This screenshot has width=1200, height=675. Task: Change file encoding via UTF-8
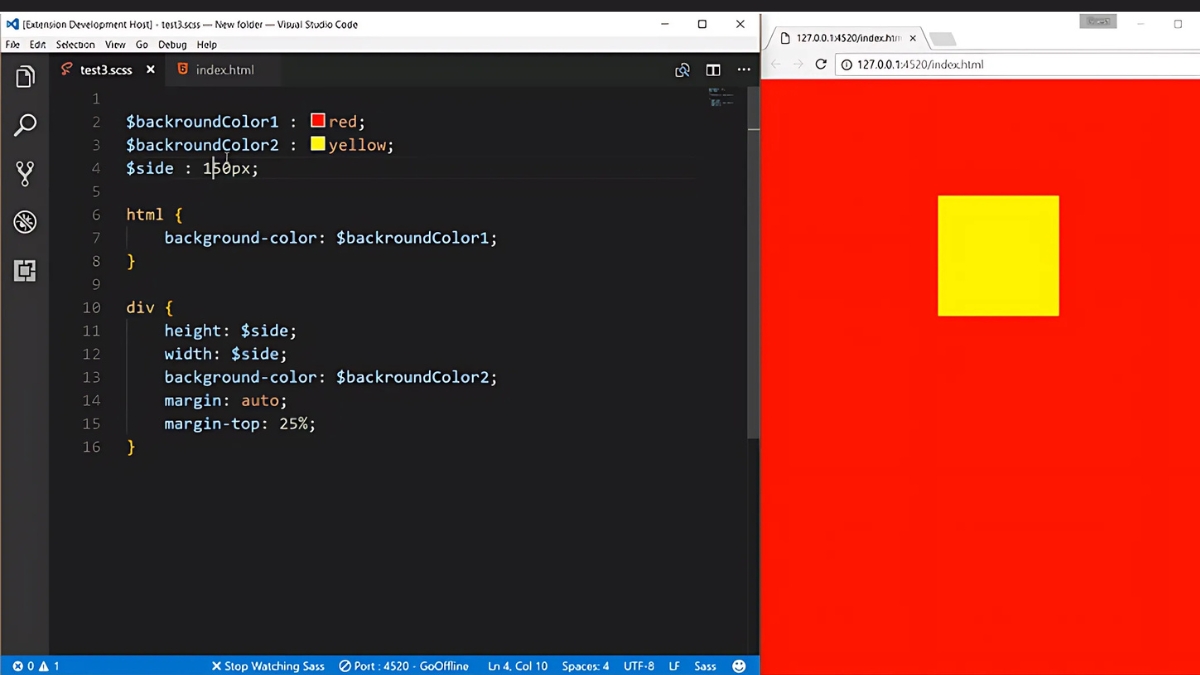click(x=639, y=666)
